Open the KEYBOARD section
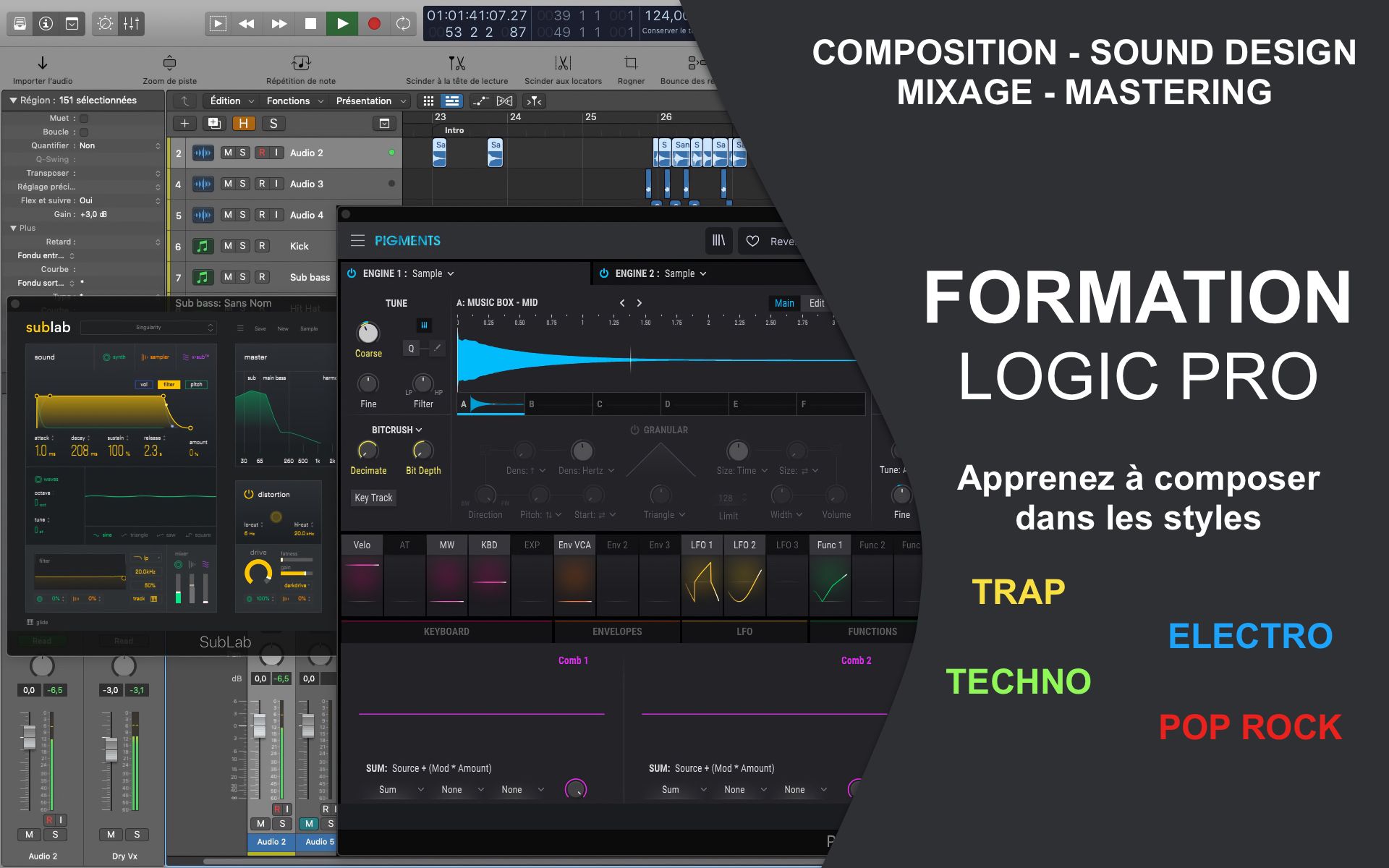 446,631
